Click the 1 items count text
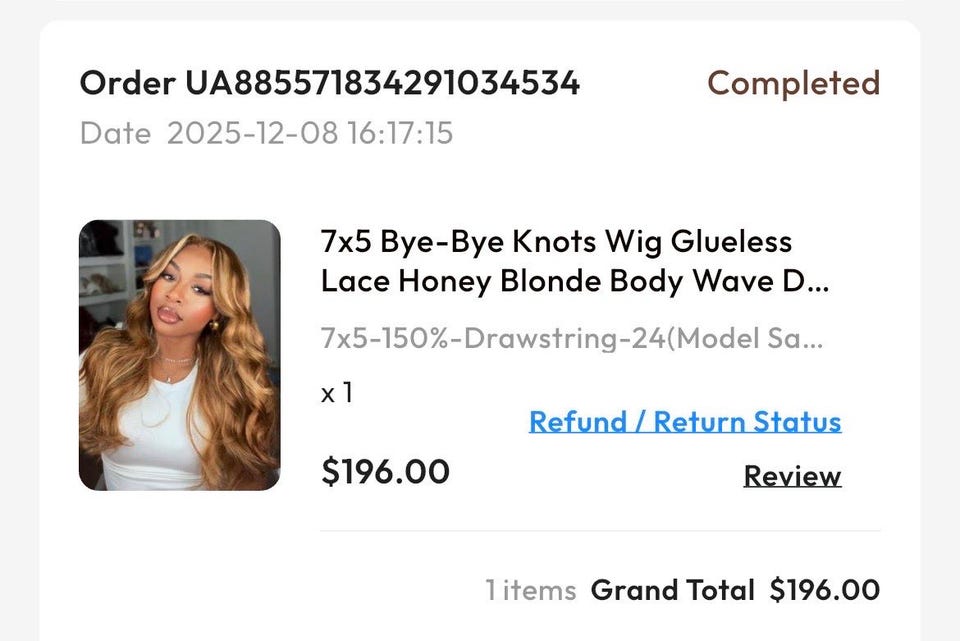Screen dimensions: 960x641 (531, 591)
